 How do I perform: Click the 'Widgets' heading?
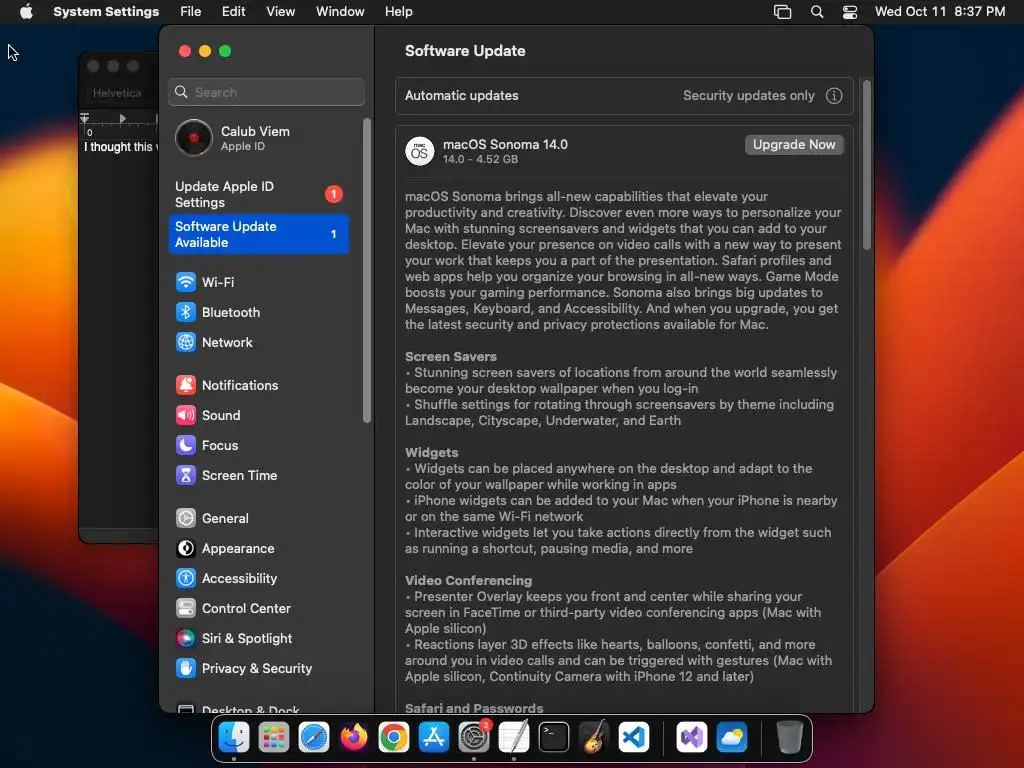coord(431,453)
